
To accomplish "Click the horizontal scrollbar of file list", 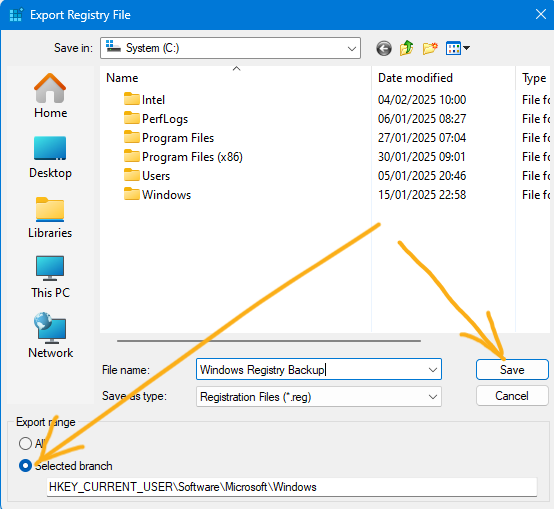I will pyautogui.click(x=269, y=341).
